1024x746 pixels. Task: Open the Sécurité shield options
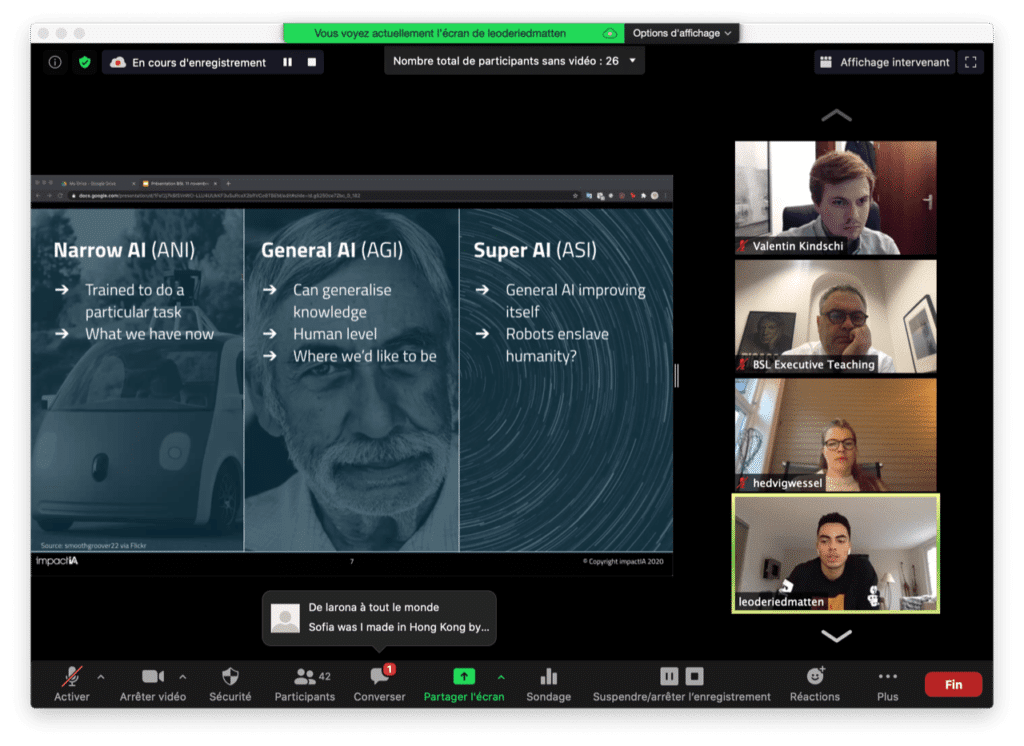(x=230, y=684)
